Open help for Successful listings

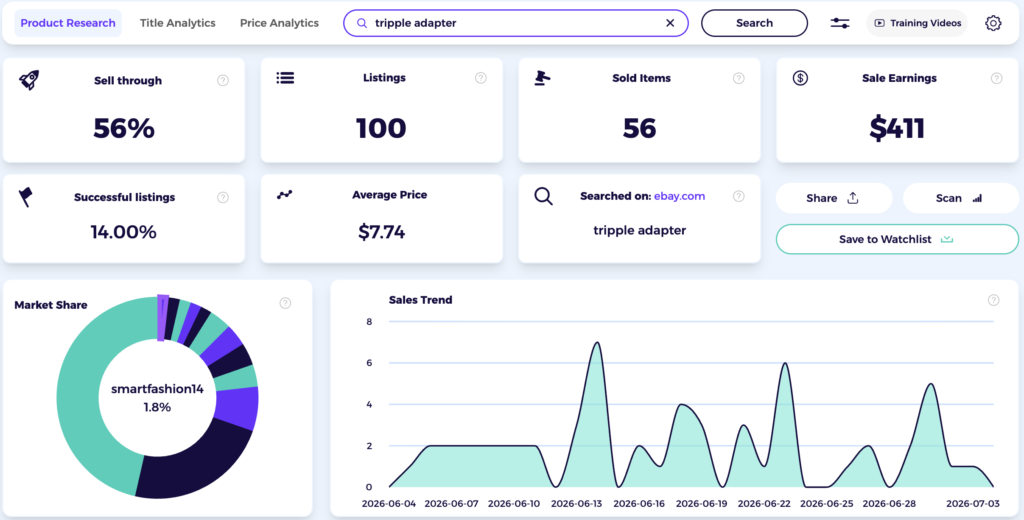click(223, 197)
